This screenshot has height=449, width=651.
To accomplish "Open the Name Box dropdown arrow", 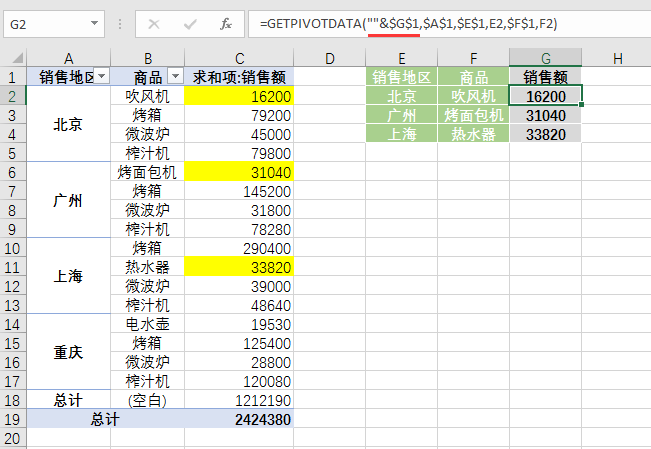I will tap(94, 23).
